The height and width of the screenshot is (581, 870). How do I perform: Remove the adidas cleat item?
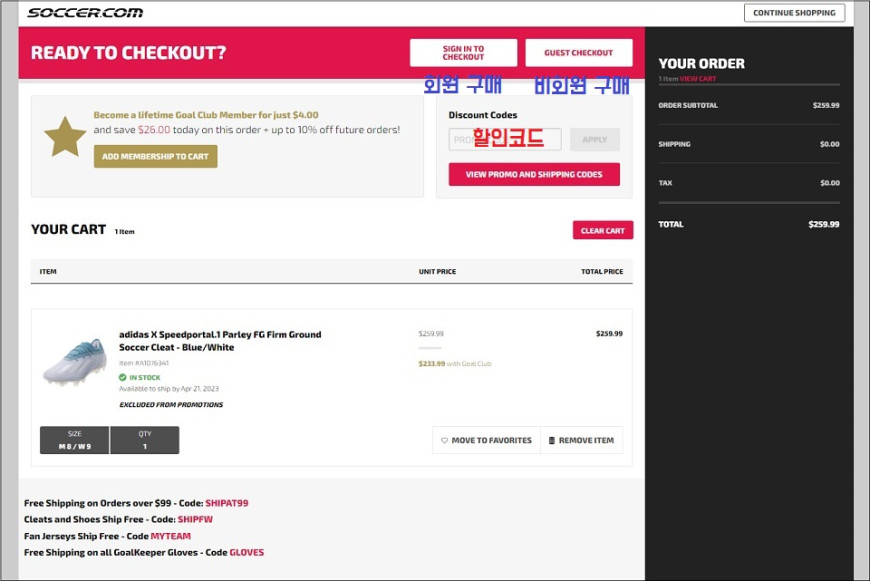click(581, 440)
